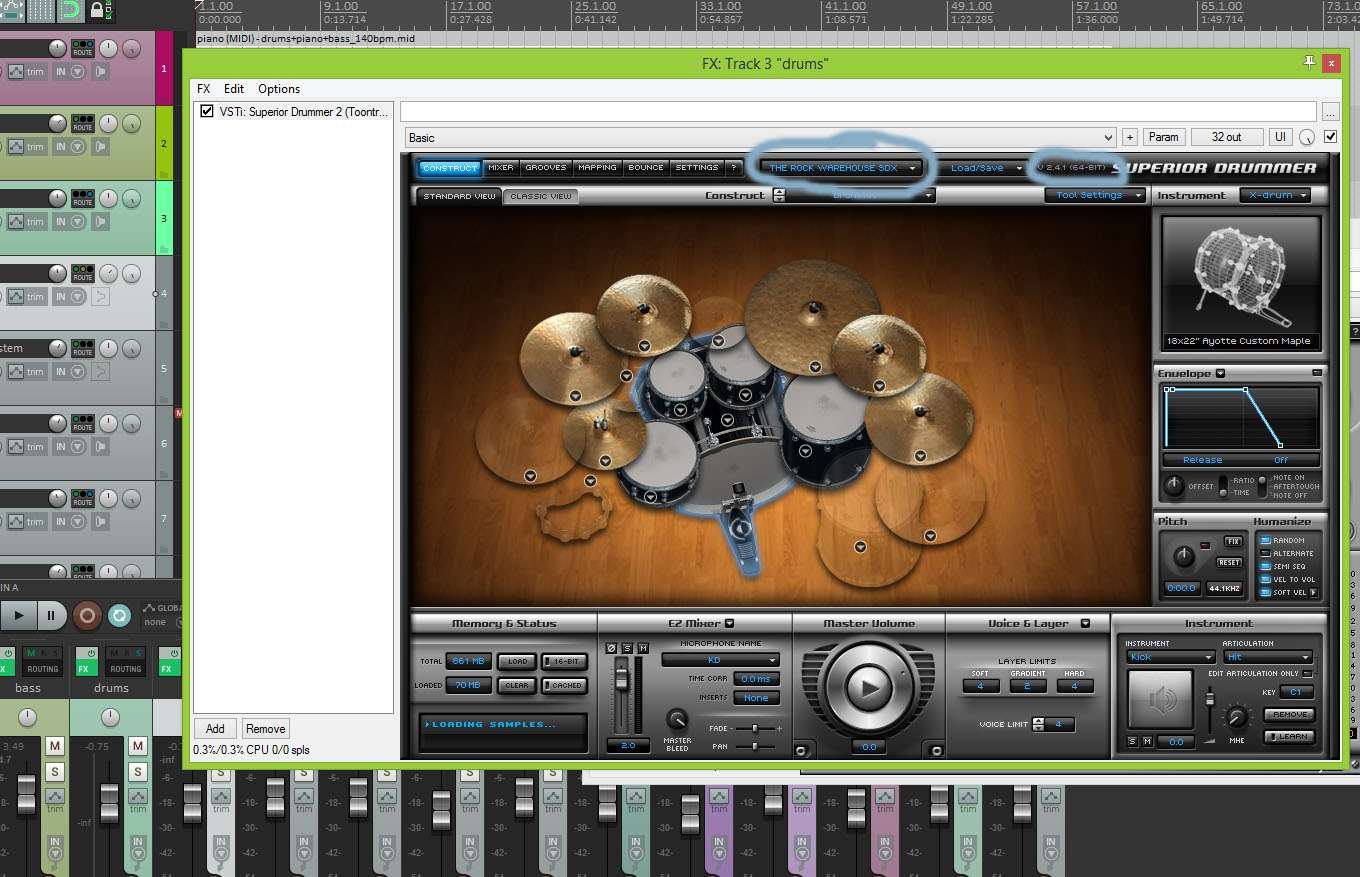Click the Add FX button
1360x877 pixels.
pos(215,729)
